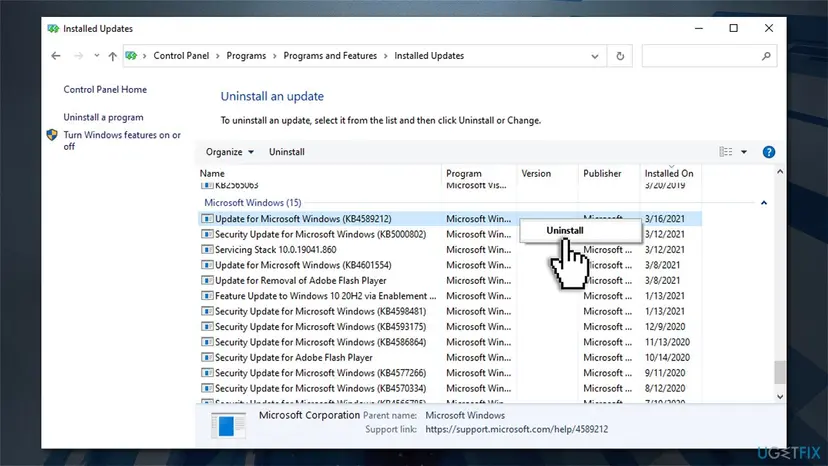This screenshot has width=828, height=466.
Task: Open the More options view dropdown arrow
Action: point(744,152)
